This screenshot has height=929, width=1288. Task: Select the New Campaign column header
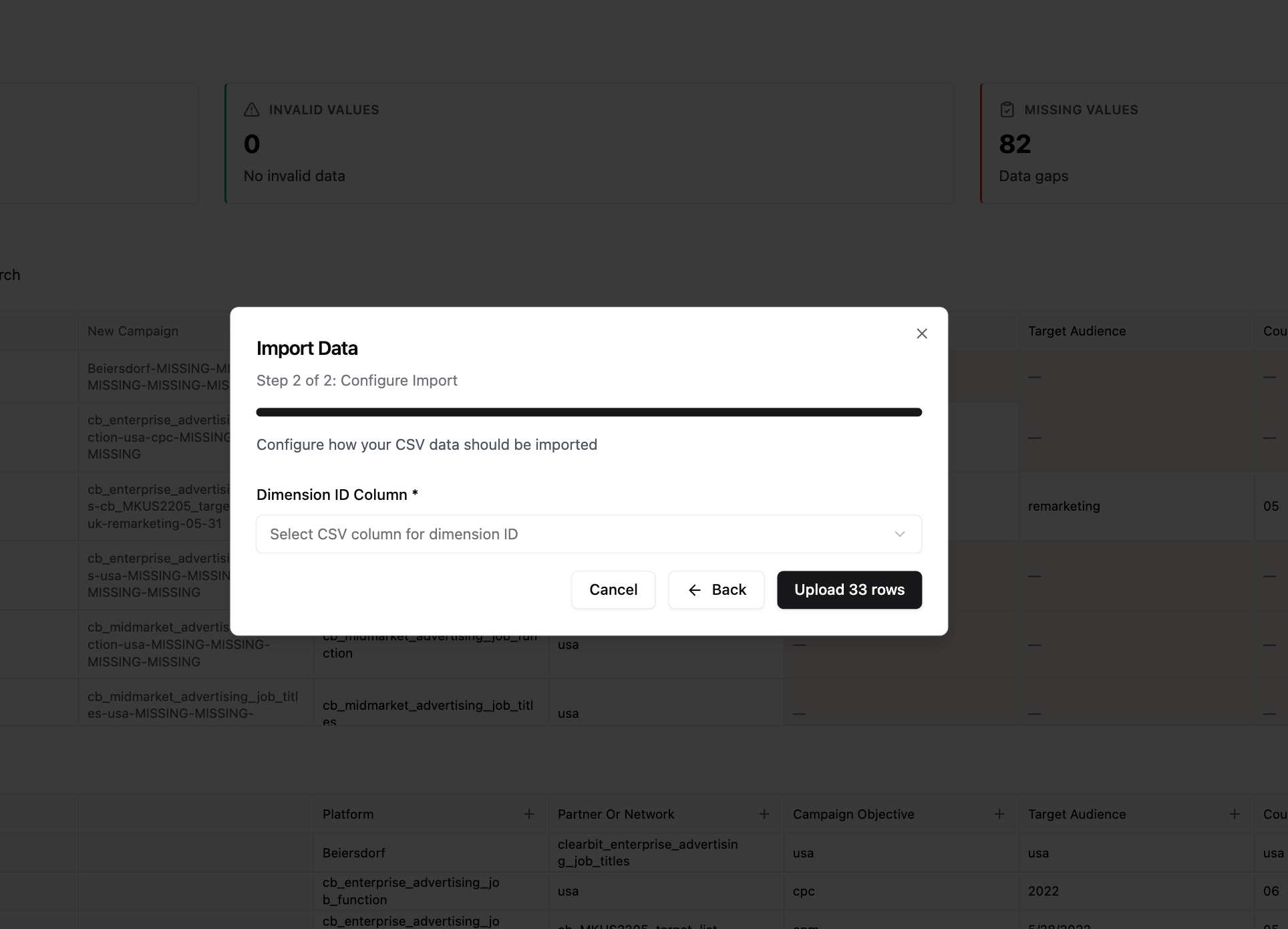click(x=133, y=331)
